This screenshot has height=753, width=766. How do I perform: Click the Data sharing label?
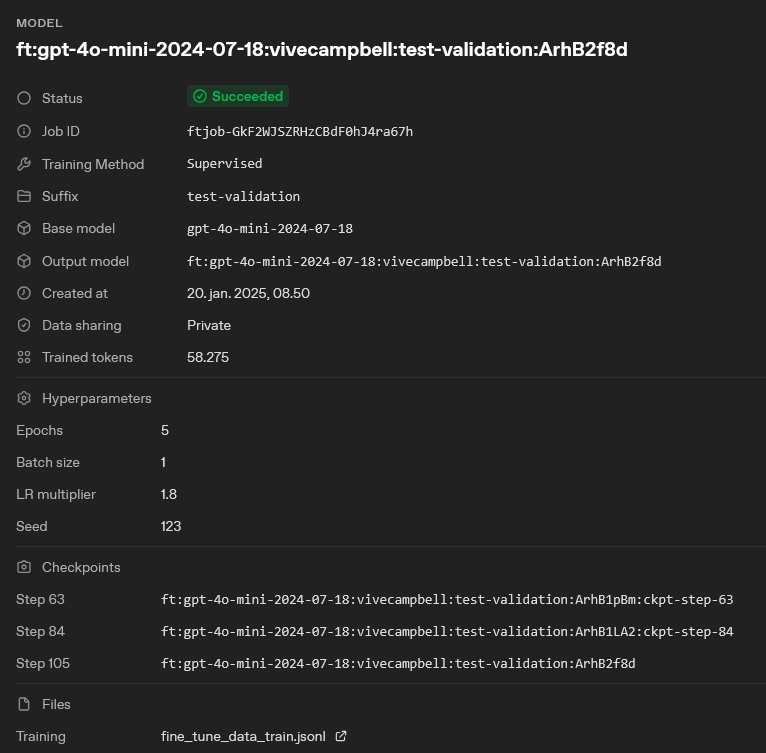(82, 325)
